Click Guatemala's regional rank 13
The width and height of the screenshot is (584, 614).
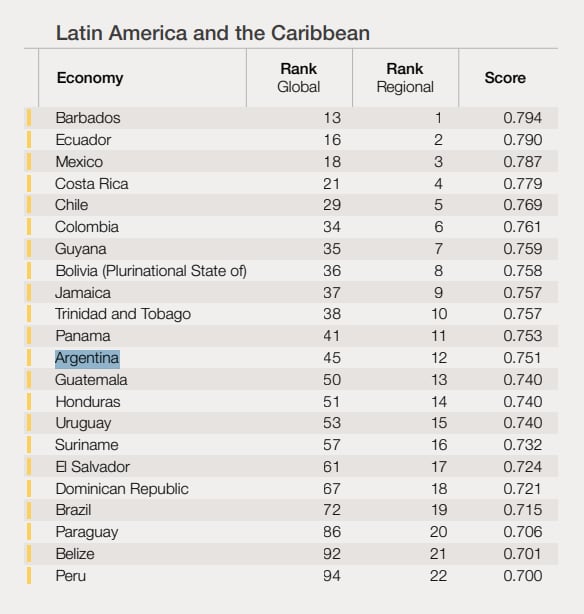coord(439,380)
